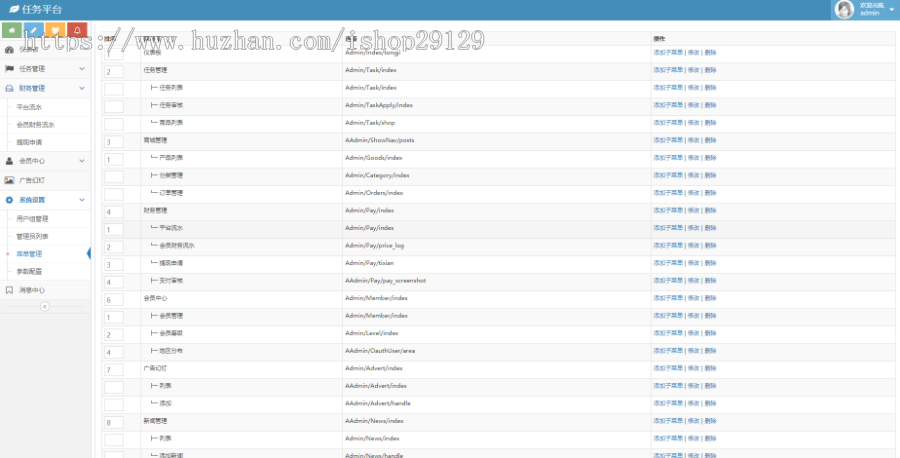Viewport: 900px width, 458px height.
Task: Click 修改 for the AAdmin/ShowNav/posts row
Action: point(694,140)
